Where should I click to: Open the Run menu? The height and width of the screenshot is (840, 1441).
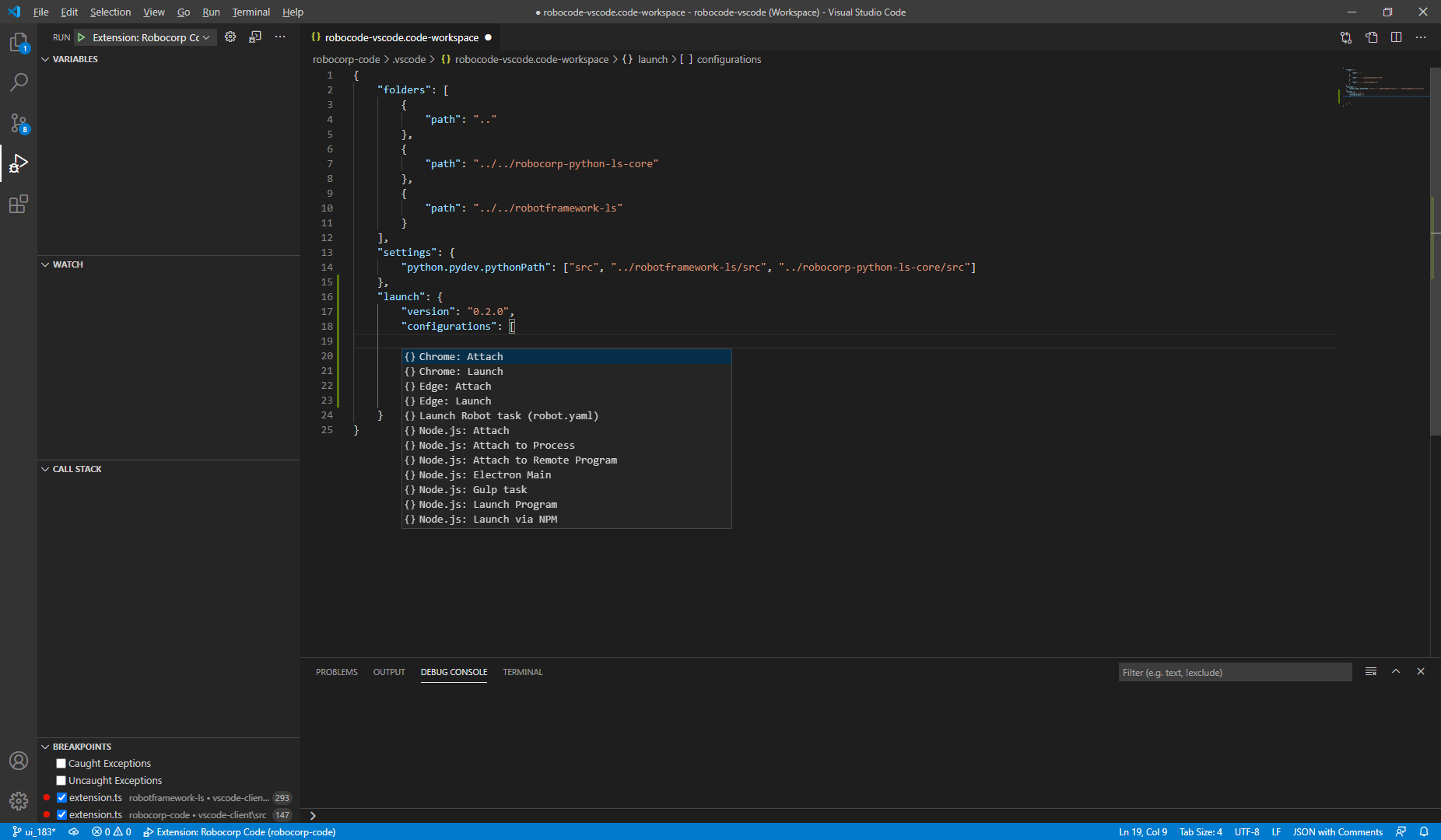210,12
